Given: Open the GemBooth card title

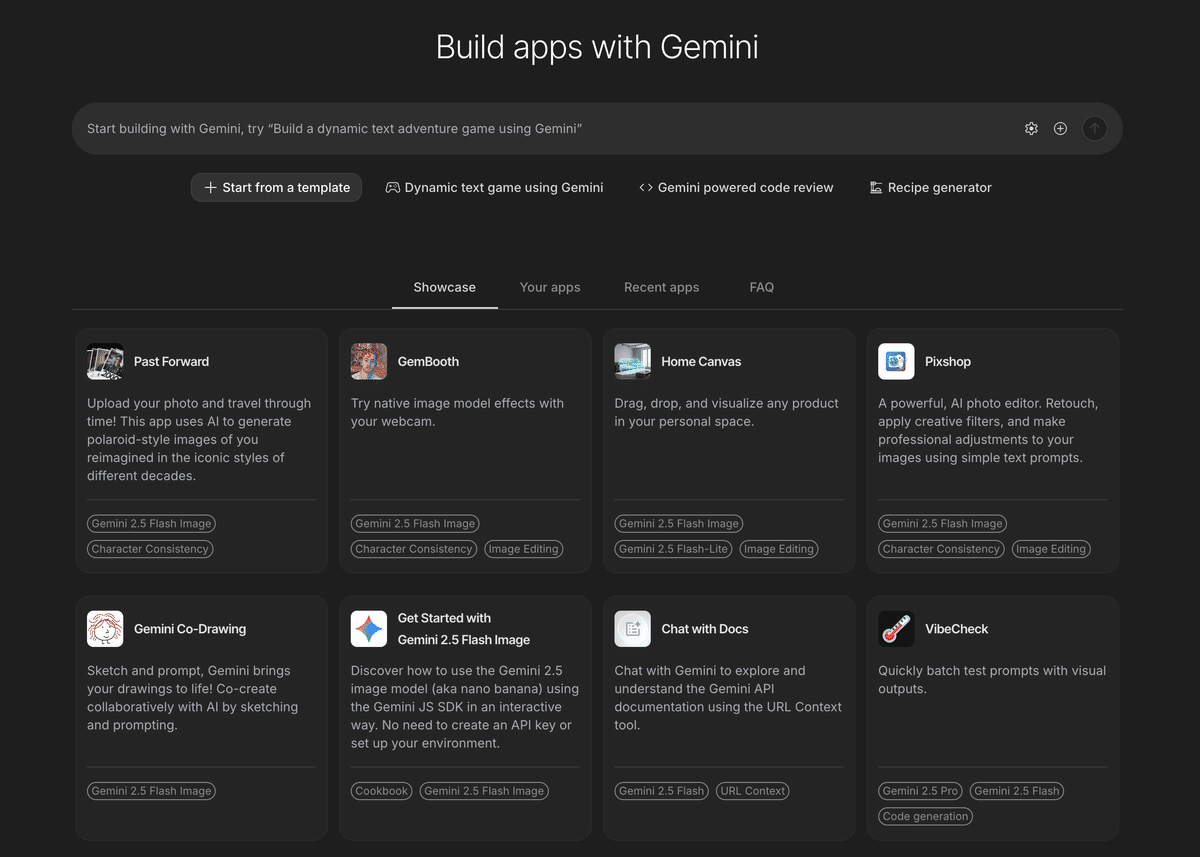Looking at the screenshot, I should click(x=428, y=361).
